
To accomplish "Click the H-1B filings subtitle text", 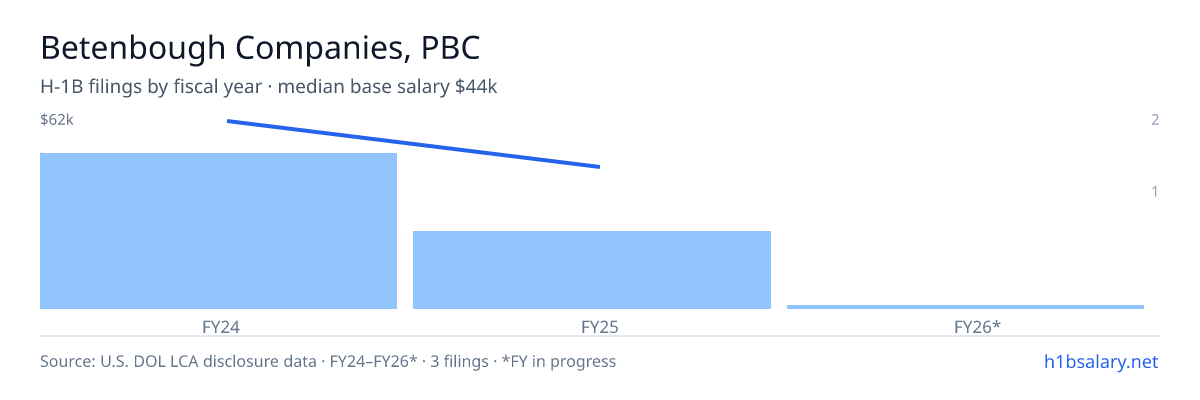I will [154, 87].
